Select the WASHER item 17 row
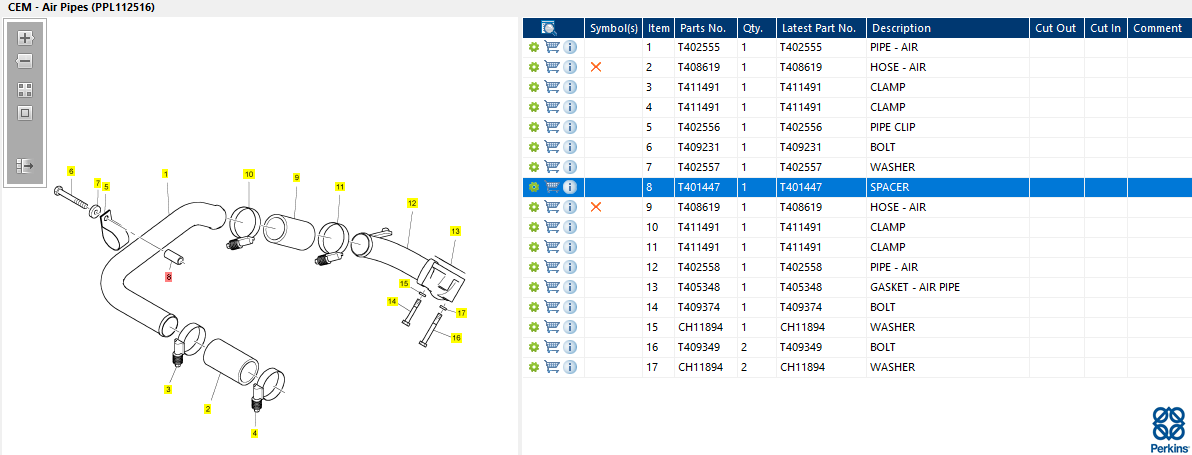 857,367
